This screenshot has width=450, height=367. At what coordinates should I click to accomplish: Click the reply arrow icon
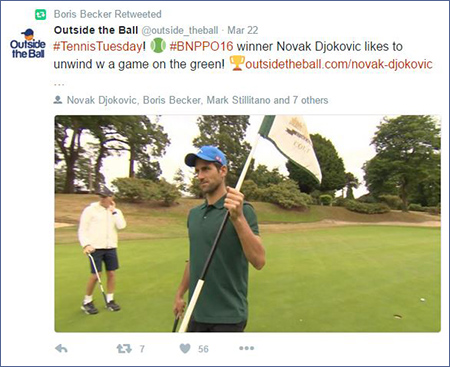coord(61,349)
